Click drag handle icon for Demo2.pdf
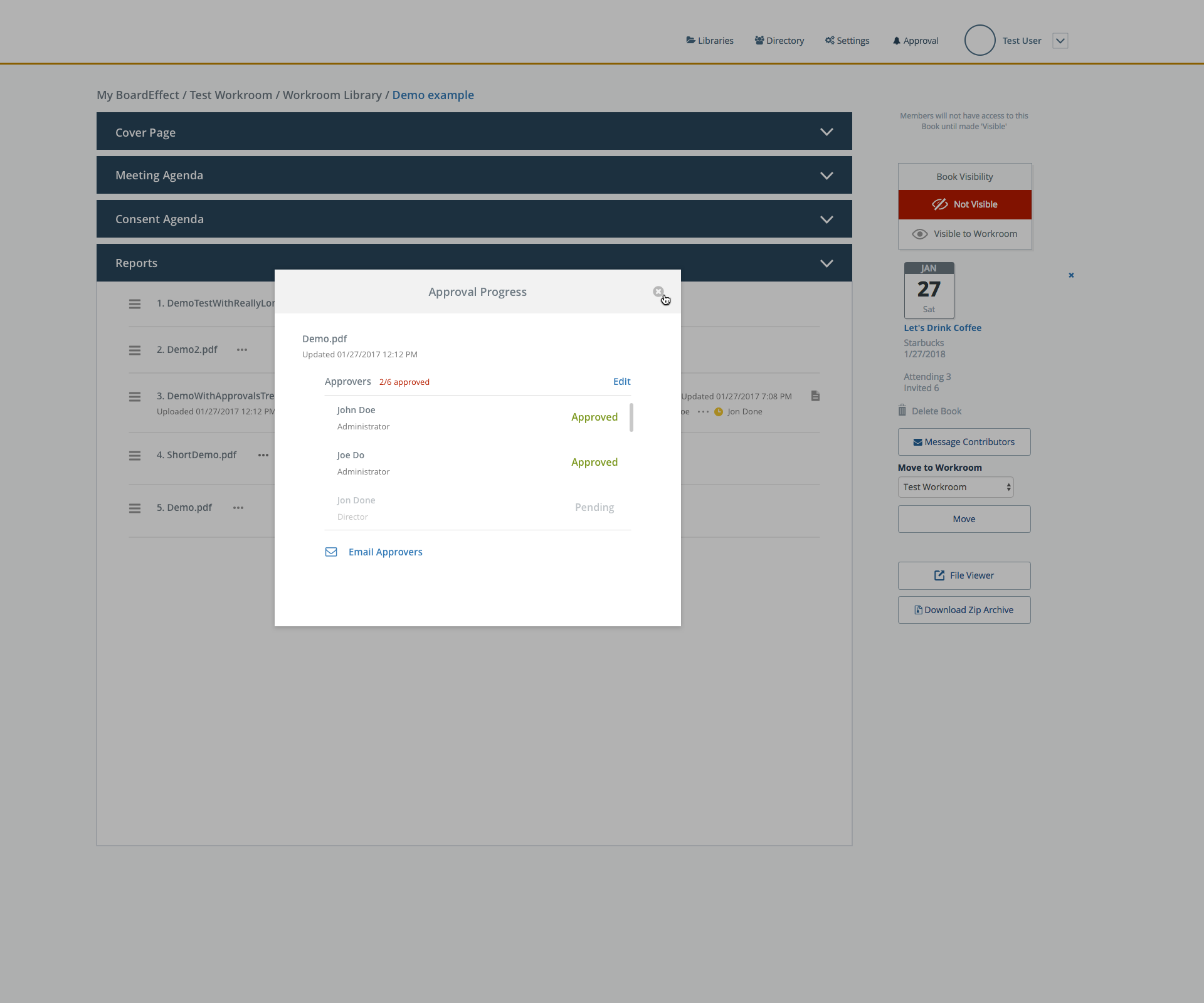 [135, 350]
